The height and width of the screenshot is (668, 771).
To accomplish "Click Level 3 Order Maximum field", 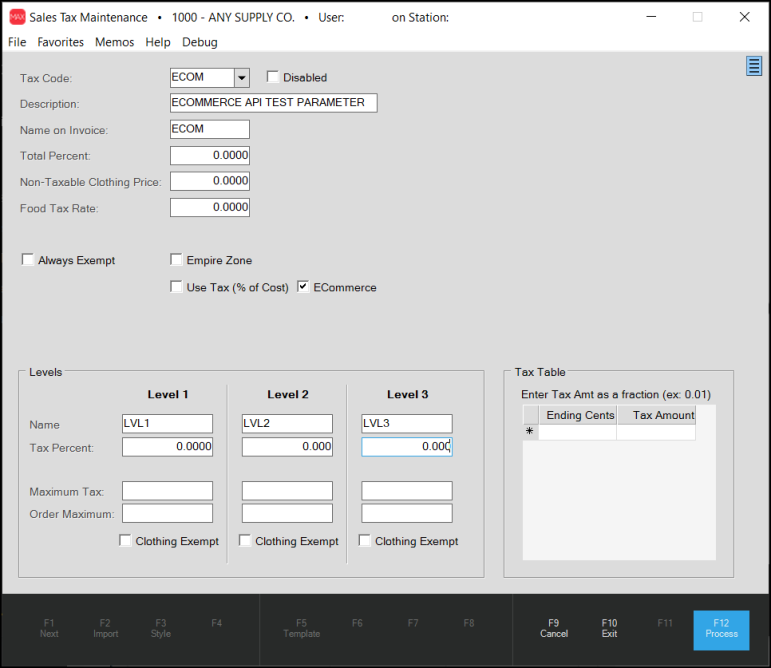I will click(x=407, y=513).
